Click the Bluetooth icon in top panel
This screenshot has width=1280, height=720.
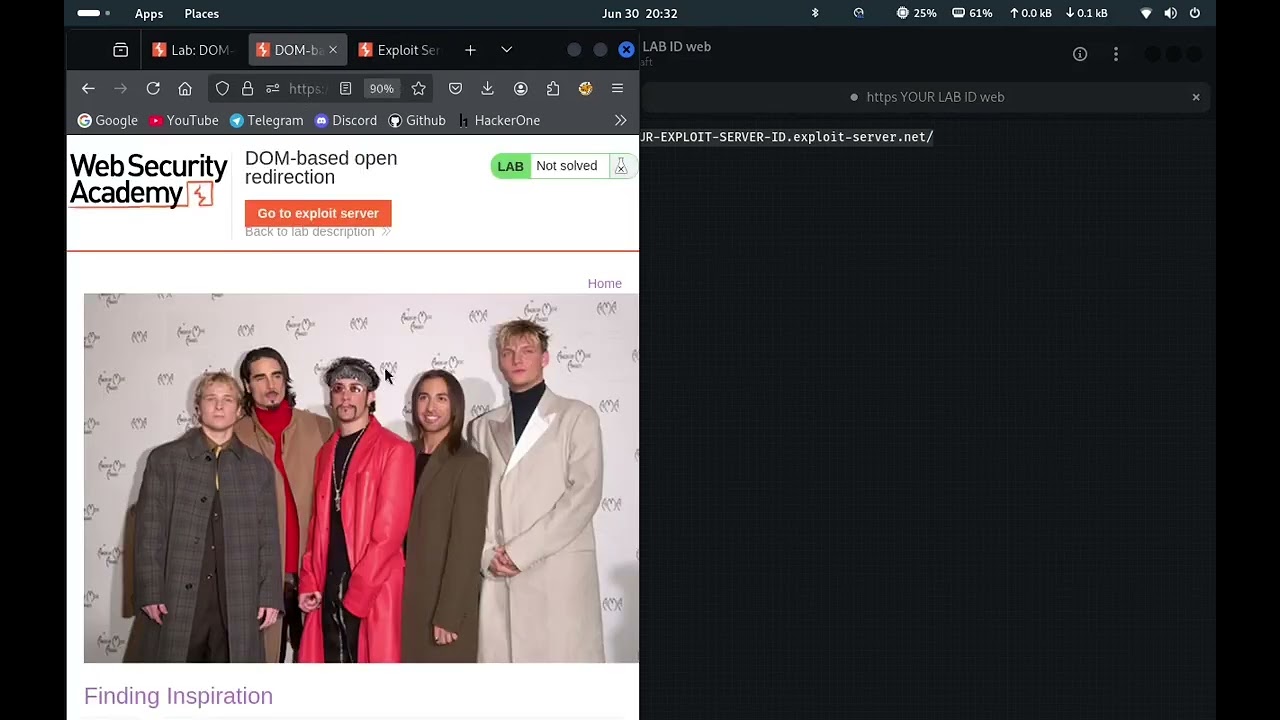point(815,13)
